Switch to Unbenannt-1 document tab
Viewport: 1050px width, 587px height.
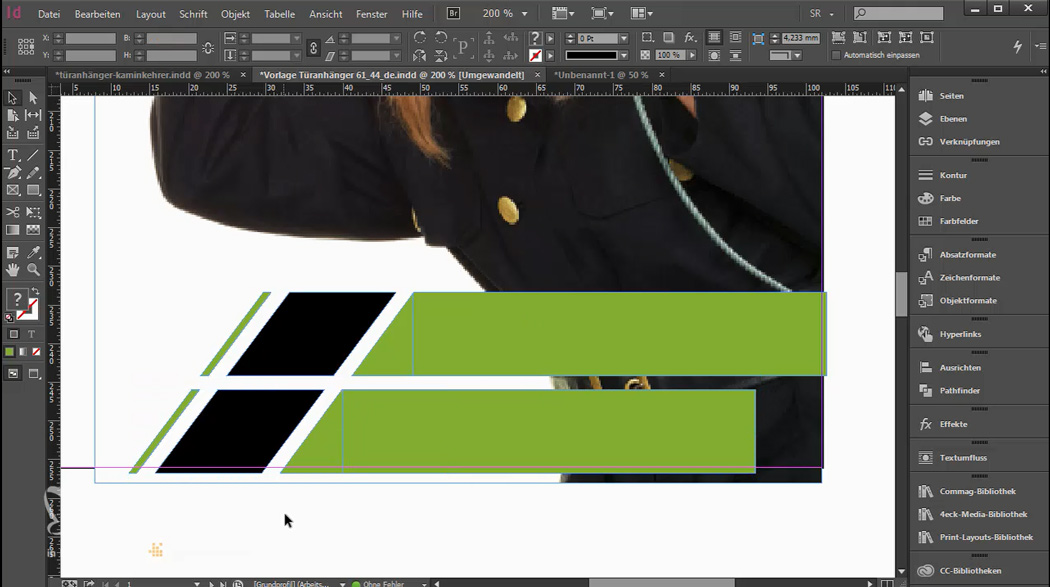pyautogui.click(x=601, y=75)
